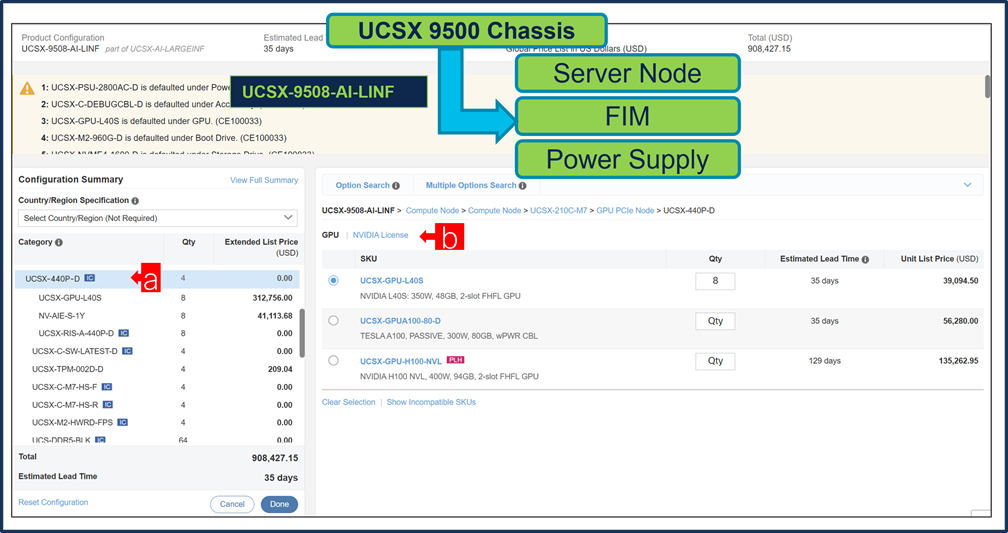
Task: Click the 41,113.68 extended price value
Action: 274,316
